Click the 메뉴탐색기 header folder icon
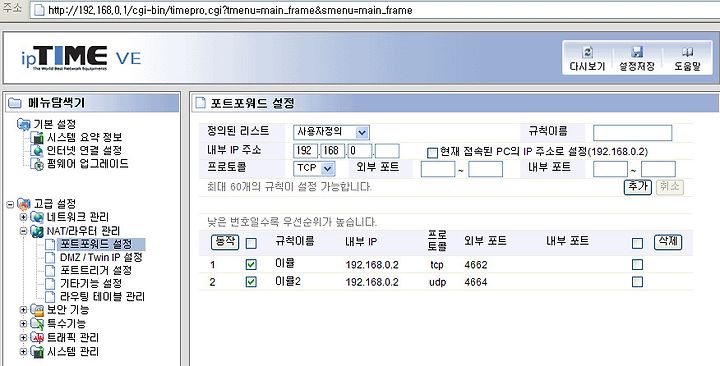The height and width of the screenshot is (366, 720). pyautogui.click(x=15, y=103)
